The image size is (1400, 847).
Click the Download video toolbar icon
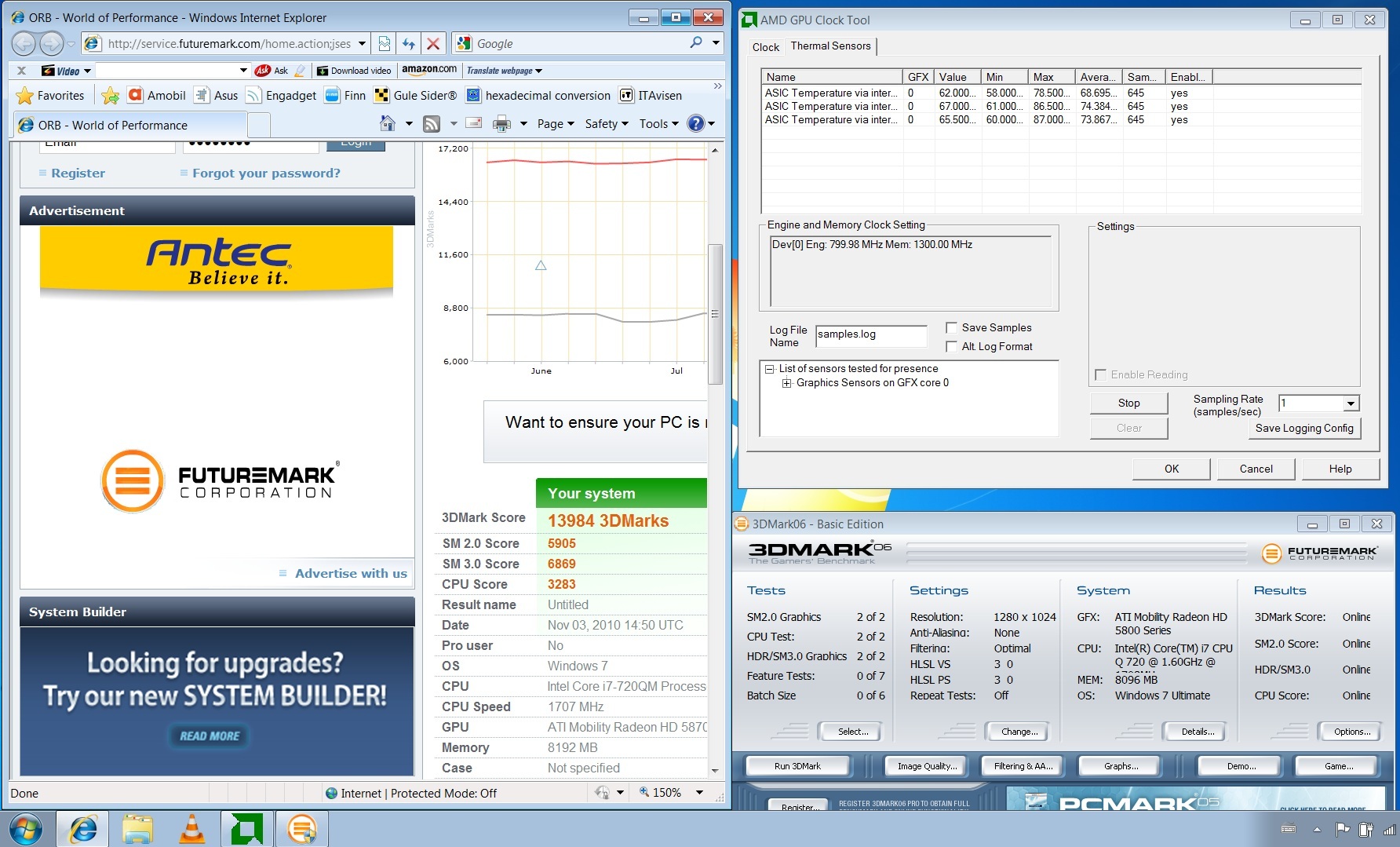pos(354,71)
